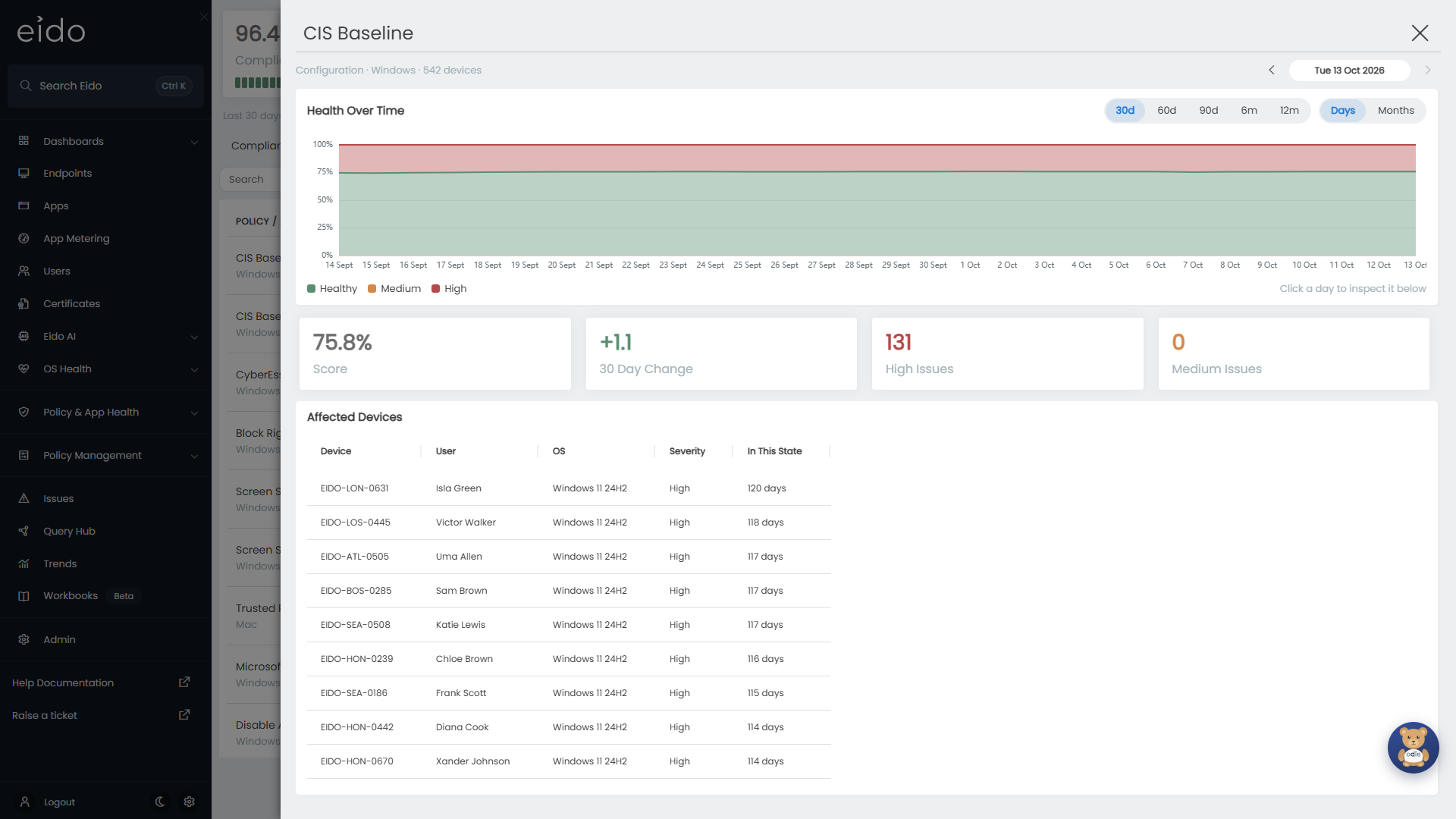1456x819 pixels.
Task: Expand Policy & App Health chevron
Action: [x=194, y=413]
